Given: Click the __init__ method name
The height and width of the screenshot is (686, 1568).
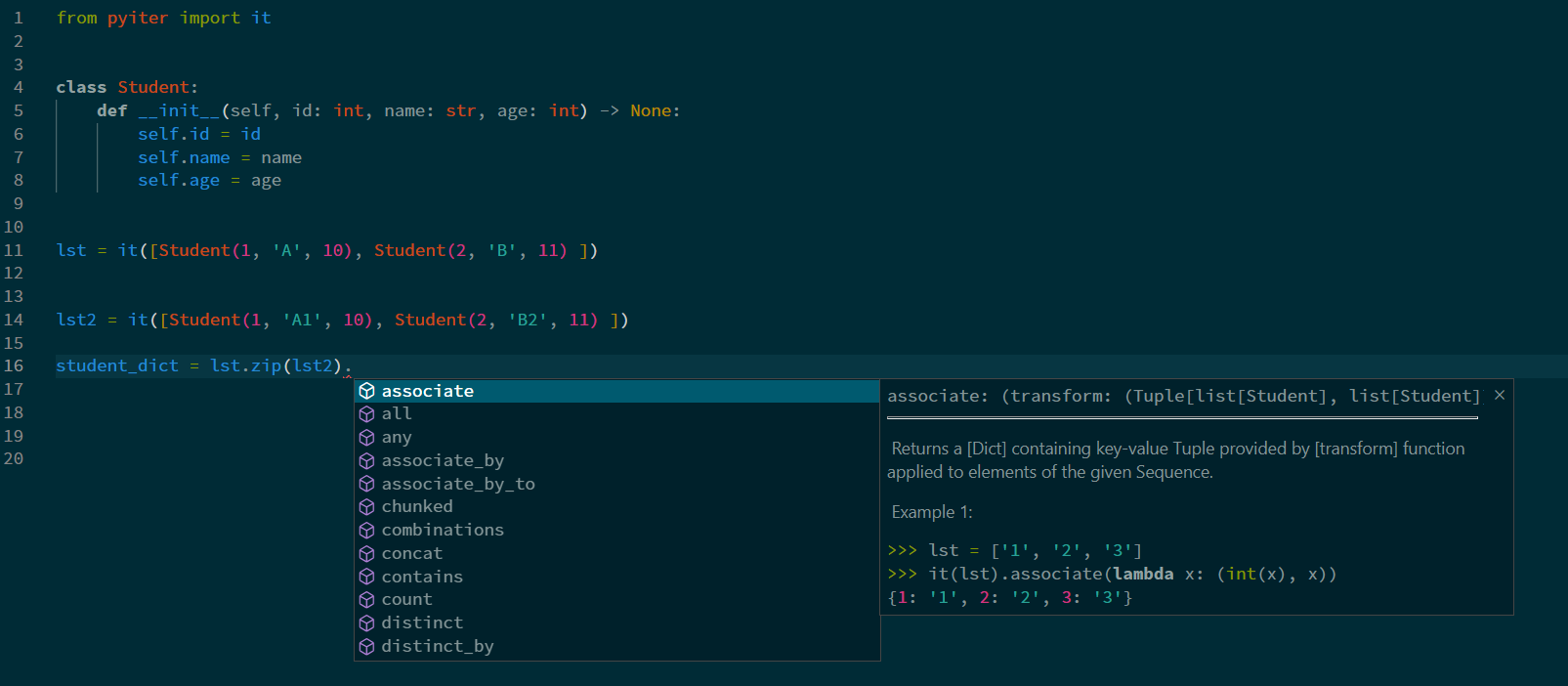Looking at the screenshot, I should click(x=179, y=111).
